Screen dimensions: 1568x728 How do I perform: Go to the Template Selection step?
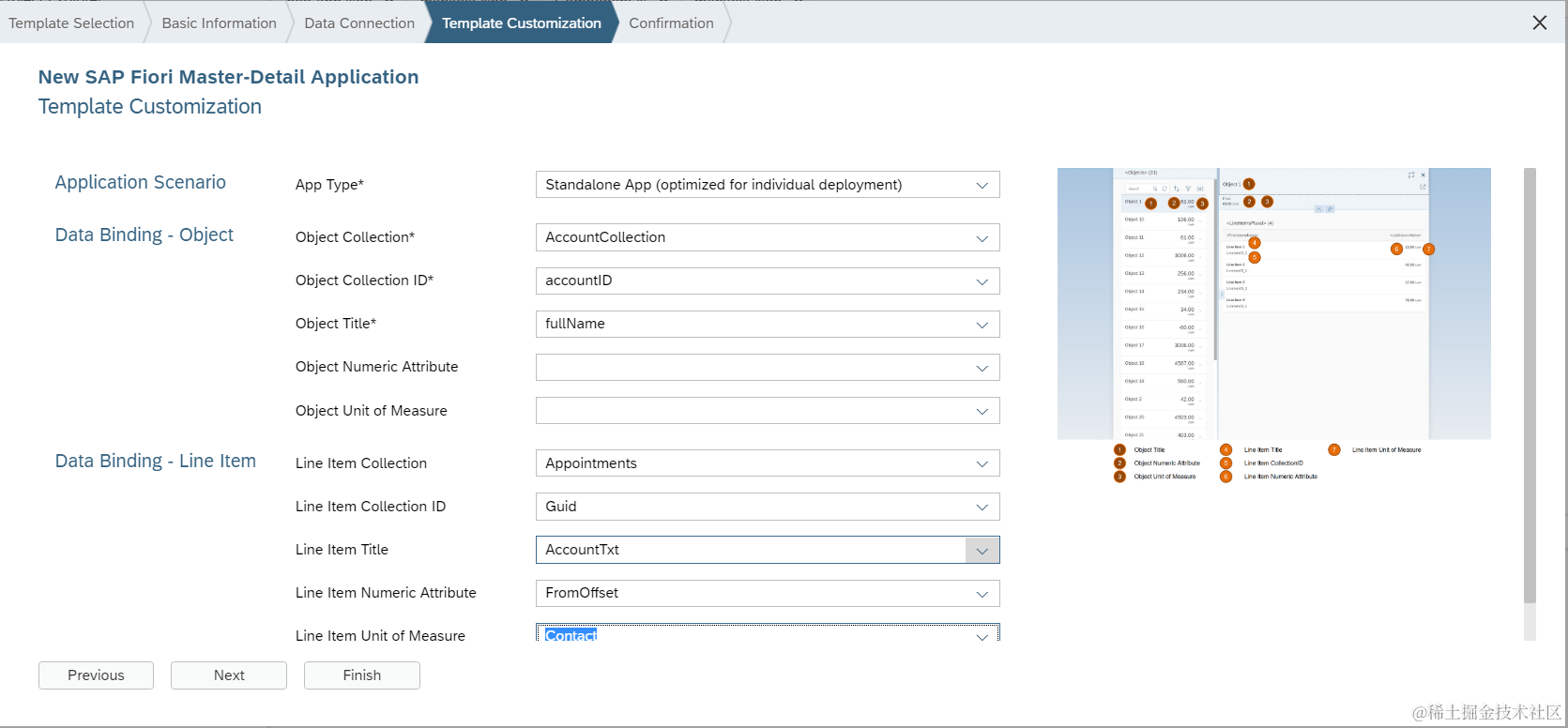(x=71, y=23)
